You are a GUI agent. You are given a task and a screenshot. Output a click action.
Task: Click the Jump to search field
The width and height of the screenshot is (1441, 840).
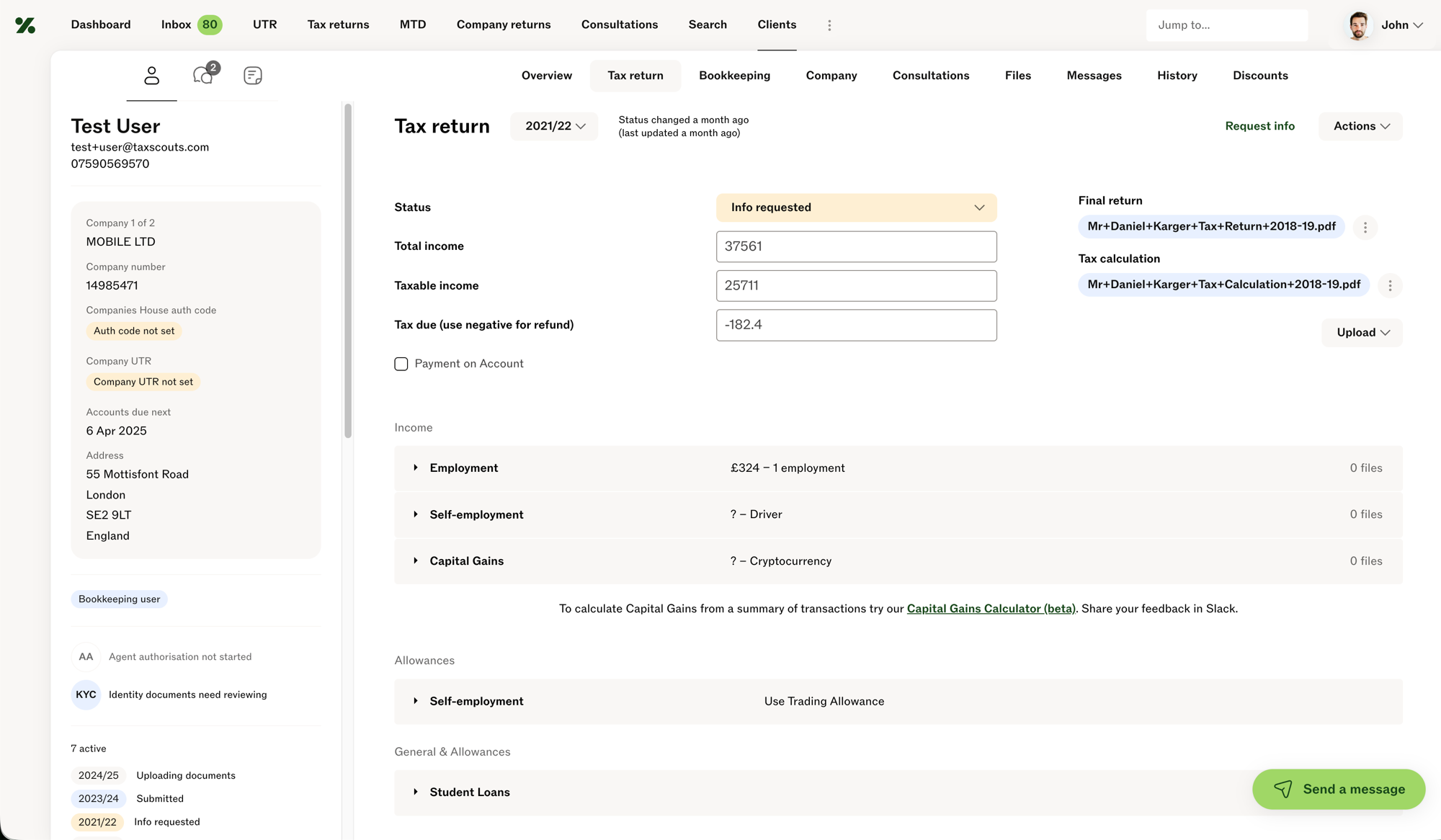click(1226, 25)
